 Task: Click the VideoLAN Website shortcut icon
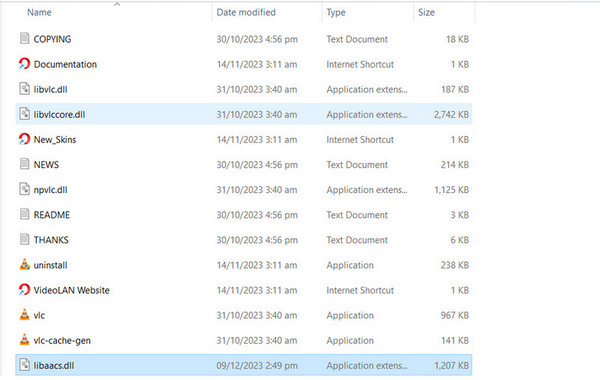[24, 290]
